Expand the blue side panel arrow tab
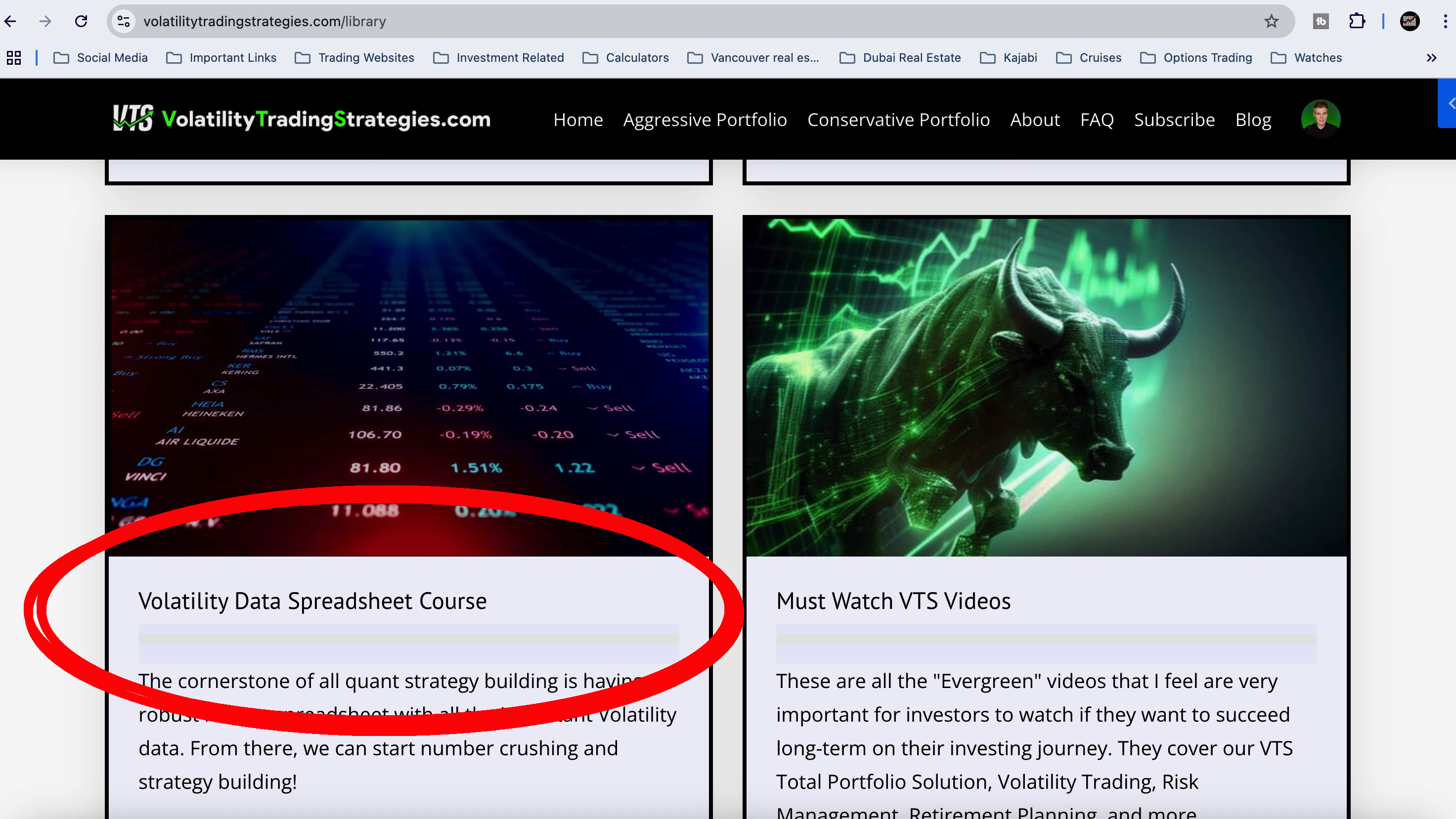 click(x=1449, y=103)
